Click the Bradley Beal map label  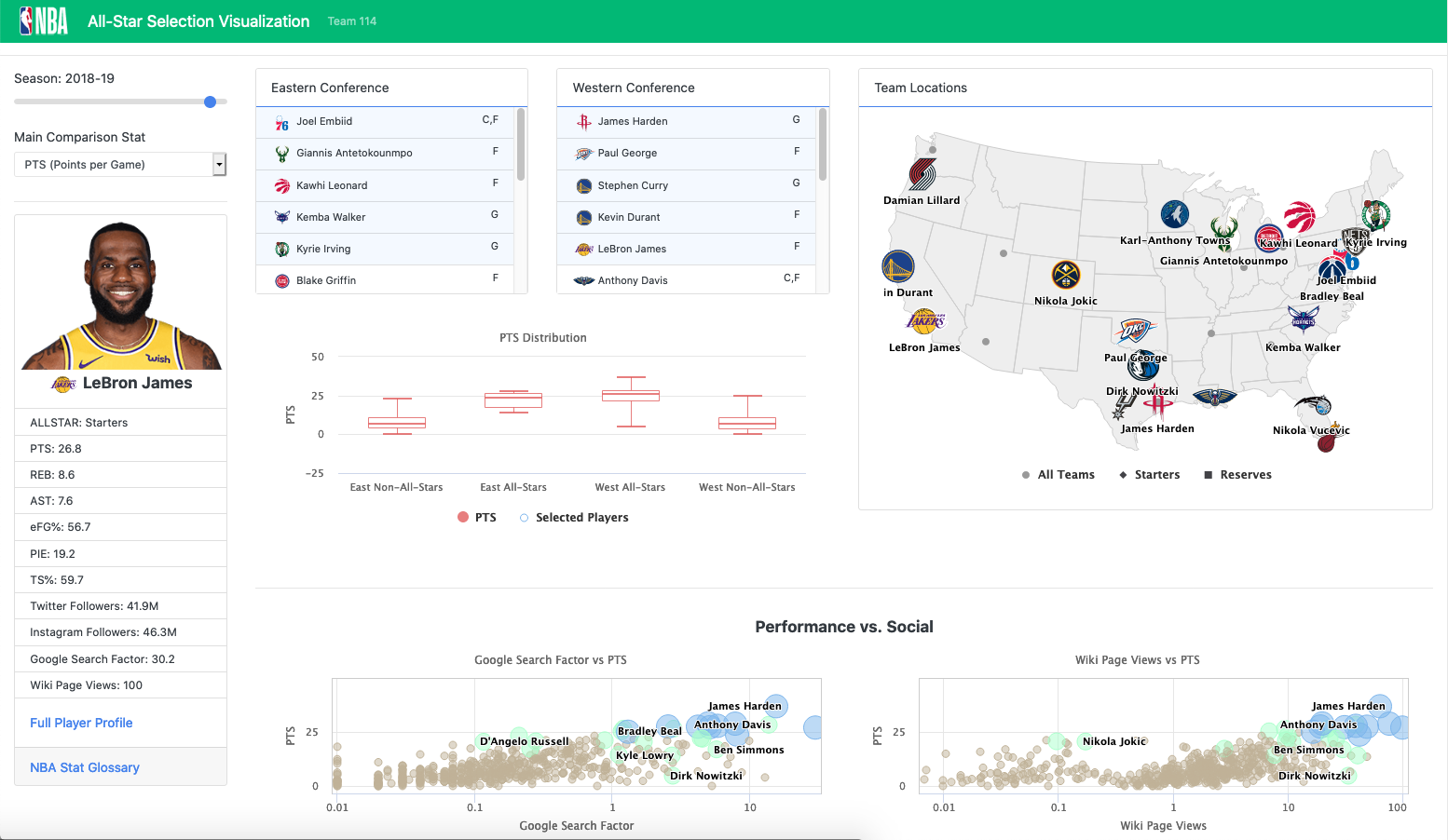click(1332, 296)
